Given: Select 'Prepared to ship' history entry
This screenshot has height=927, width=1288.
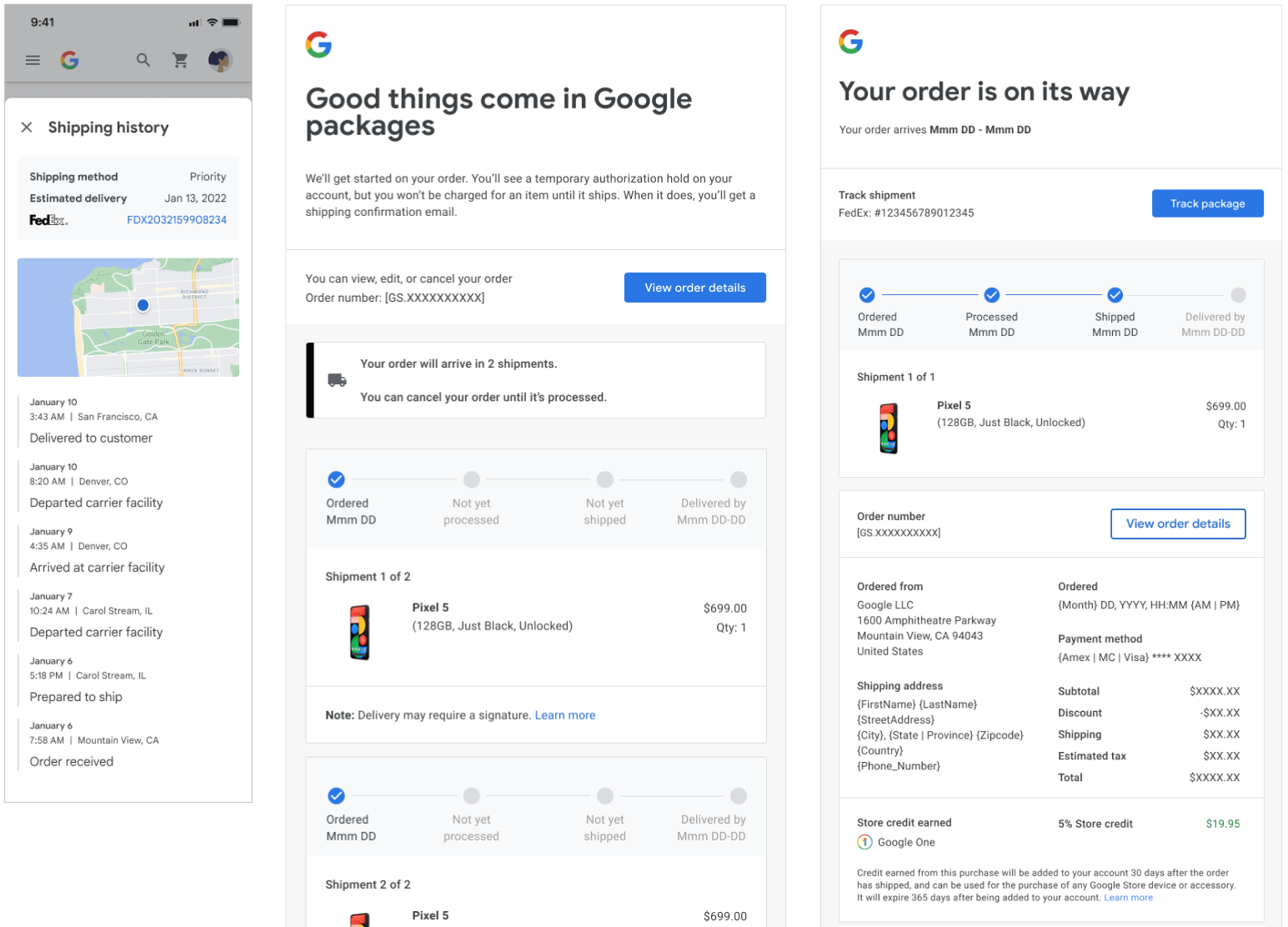Looking at the screenshot, I should pyautogui.click(x=128, y=682).
